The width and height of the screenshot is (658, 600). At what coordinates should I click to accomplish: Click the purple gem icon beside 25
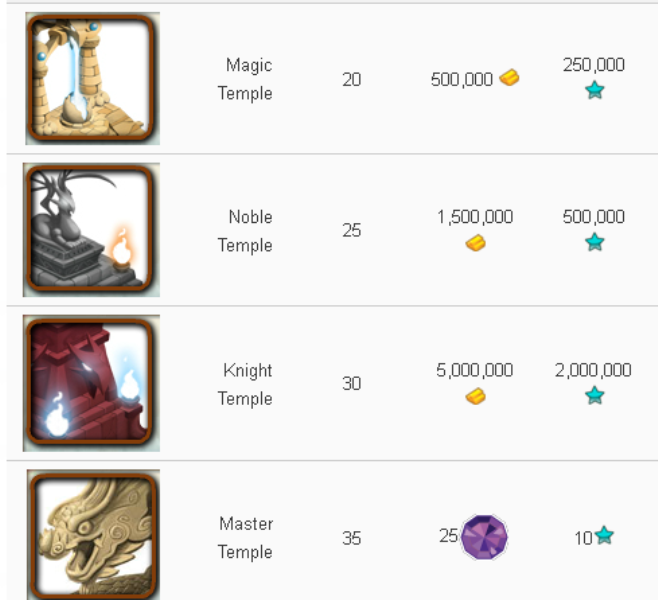pos(484,537)
